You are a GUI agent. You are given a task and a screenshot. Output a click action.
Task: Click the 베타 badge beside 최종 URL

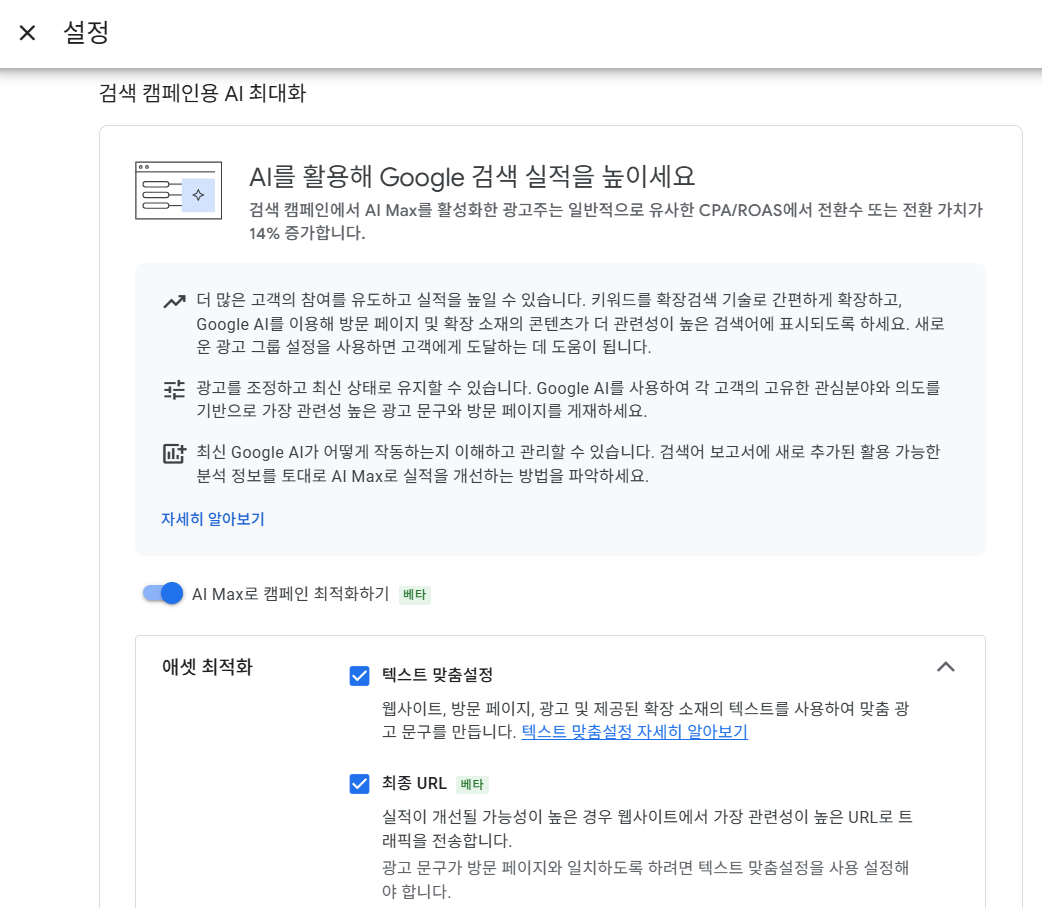[x=472, y=784]
